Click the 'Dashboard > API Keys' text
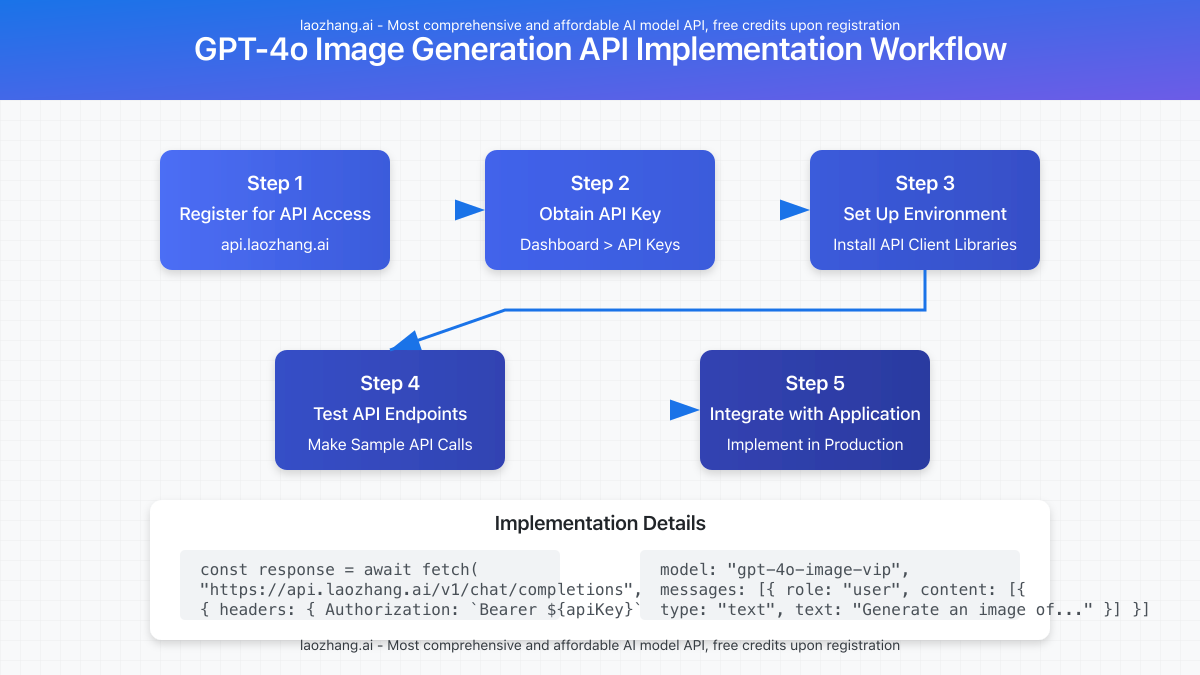 600,244
